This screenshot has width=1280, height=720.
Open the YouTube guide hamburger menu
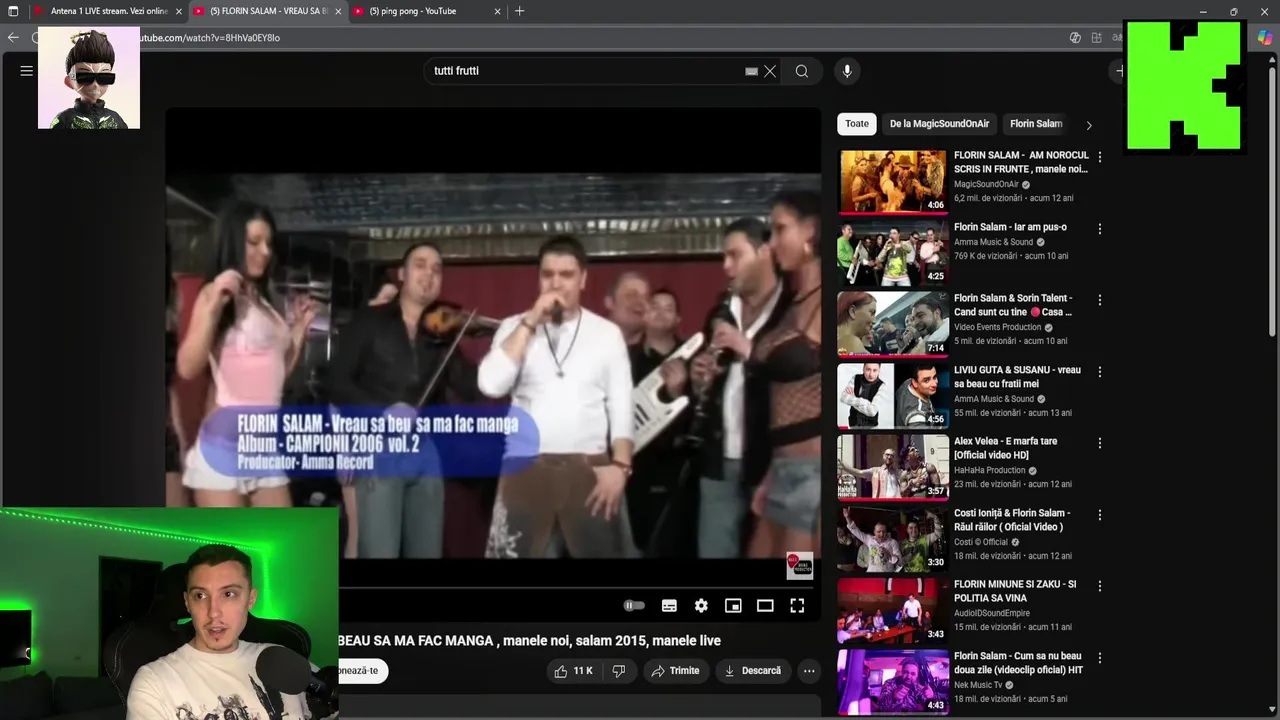click(x=27, y=71)
